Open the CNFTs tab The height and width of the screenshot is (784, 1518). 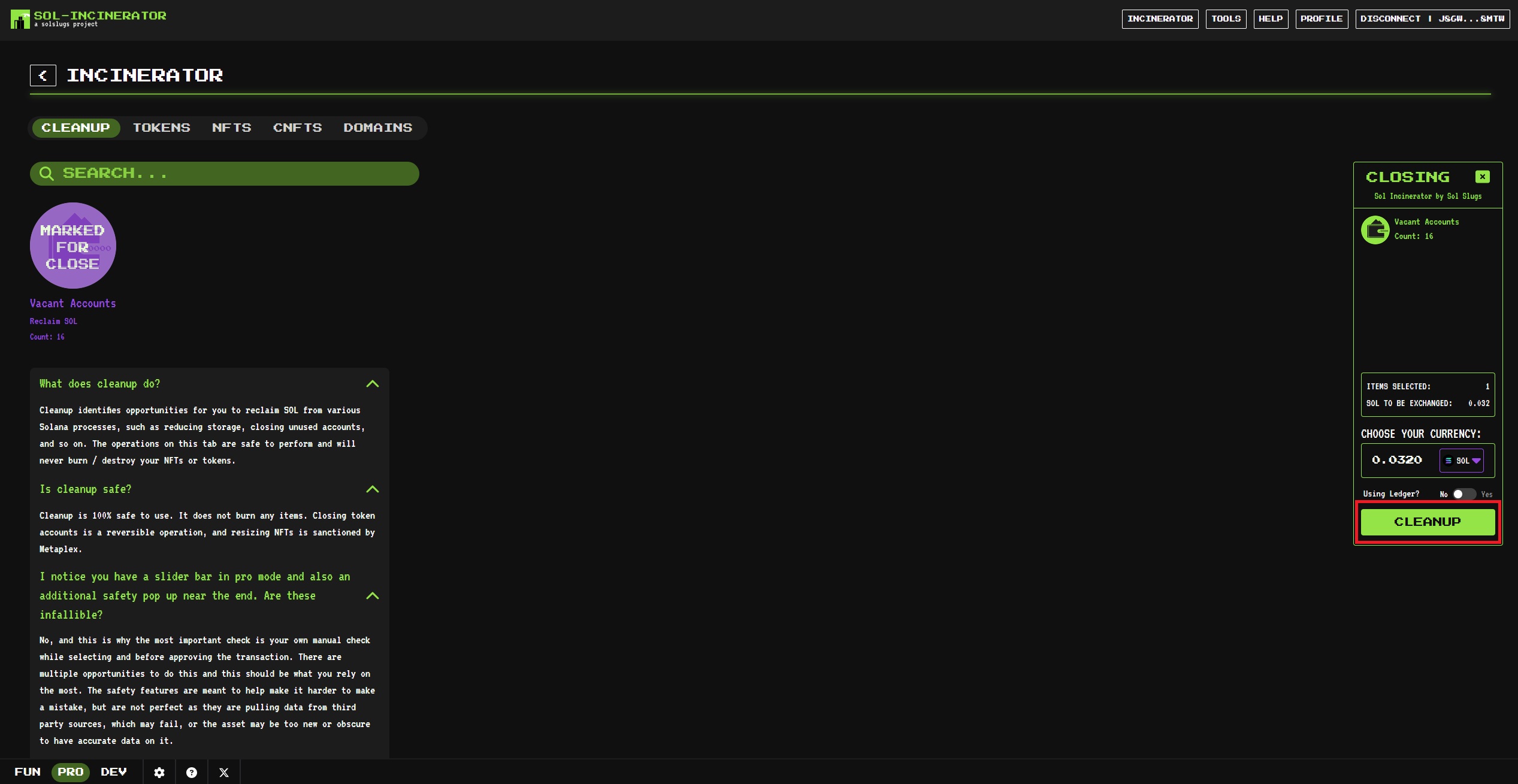pos(297,128)
